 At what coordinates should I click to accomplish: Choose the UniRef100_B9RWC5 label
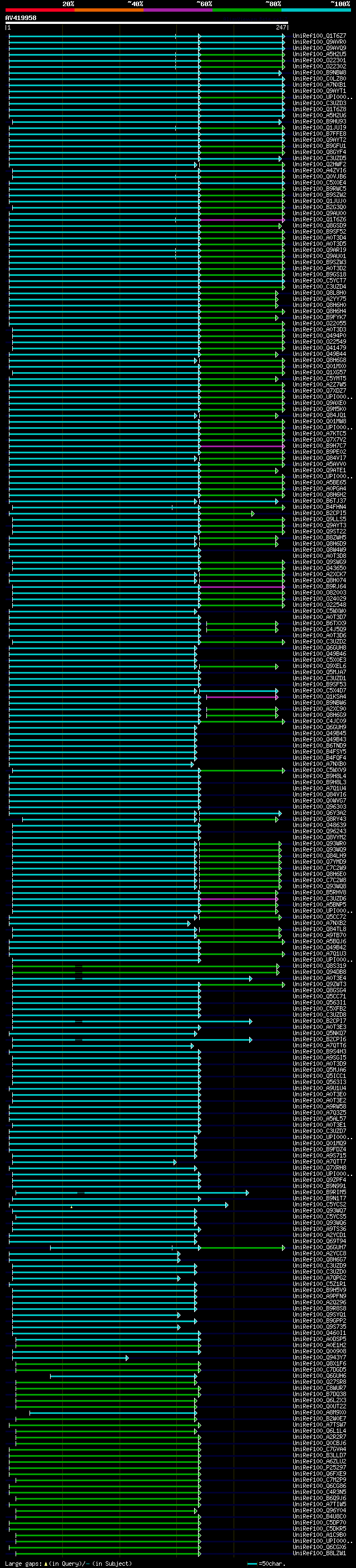tap(319, 189)
